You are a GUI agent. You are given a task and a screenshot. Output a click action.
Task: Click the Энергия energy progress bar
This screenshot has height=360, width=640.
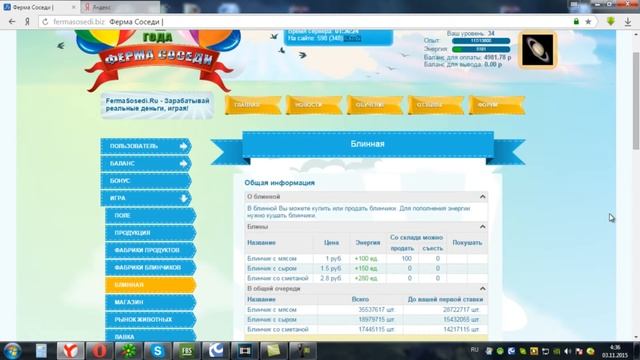481,49
